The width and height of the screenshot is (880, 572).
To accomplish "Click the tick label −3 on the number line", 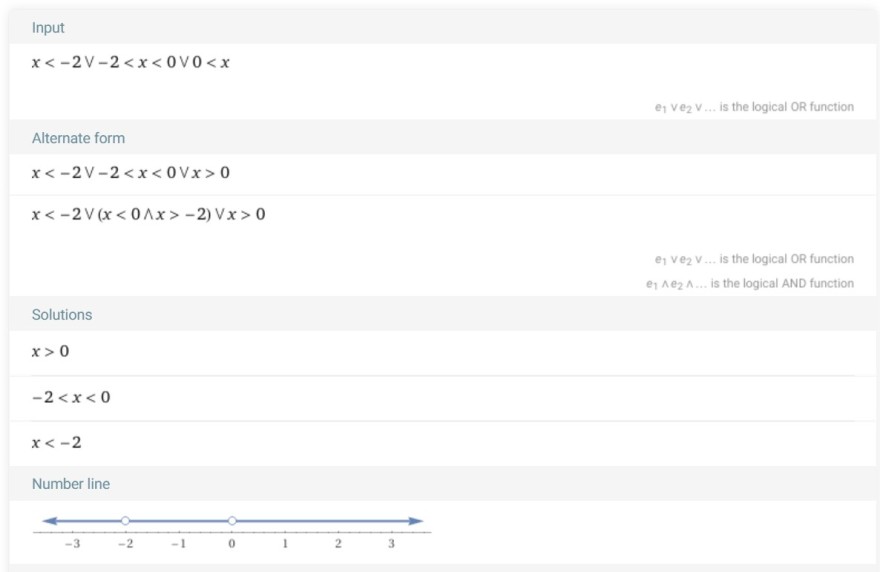I will 72,543.
